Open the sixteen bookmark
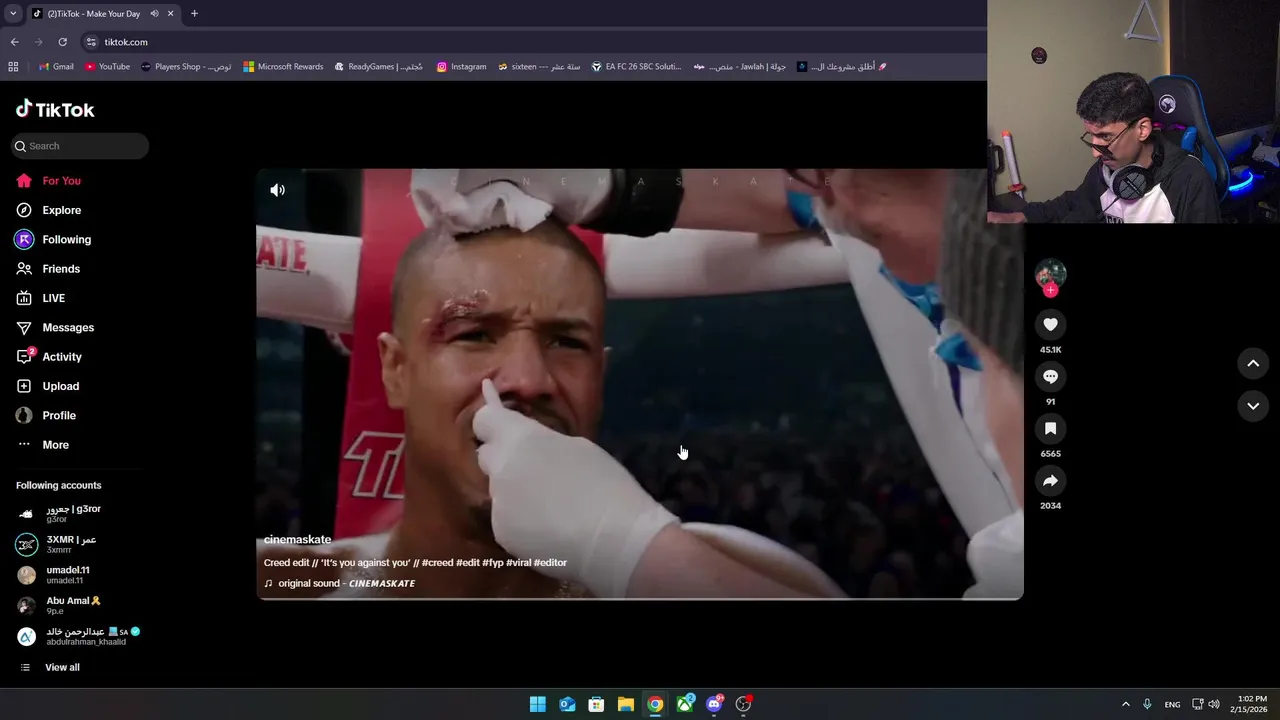The width and height of the screenshot is (1280, 720). pyautogui.click(x=539, y=67)
